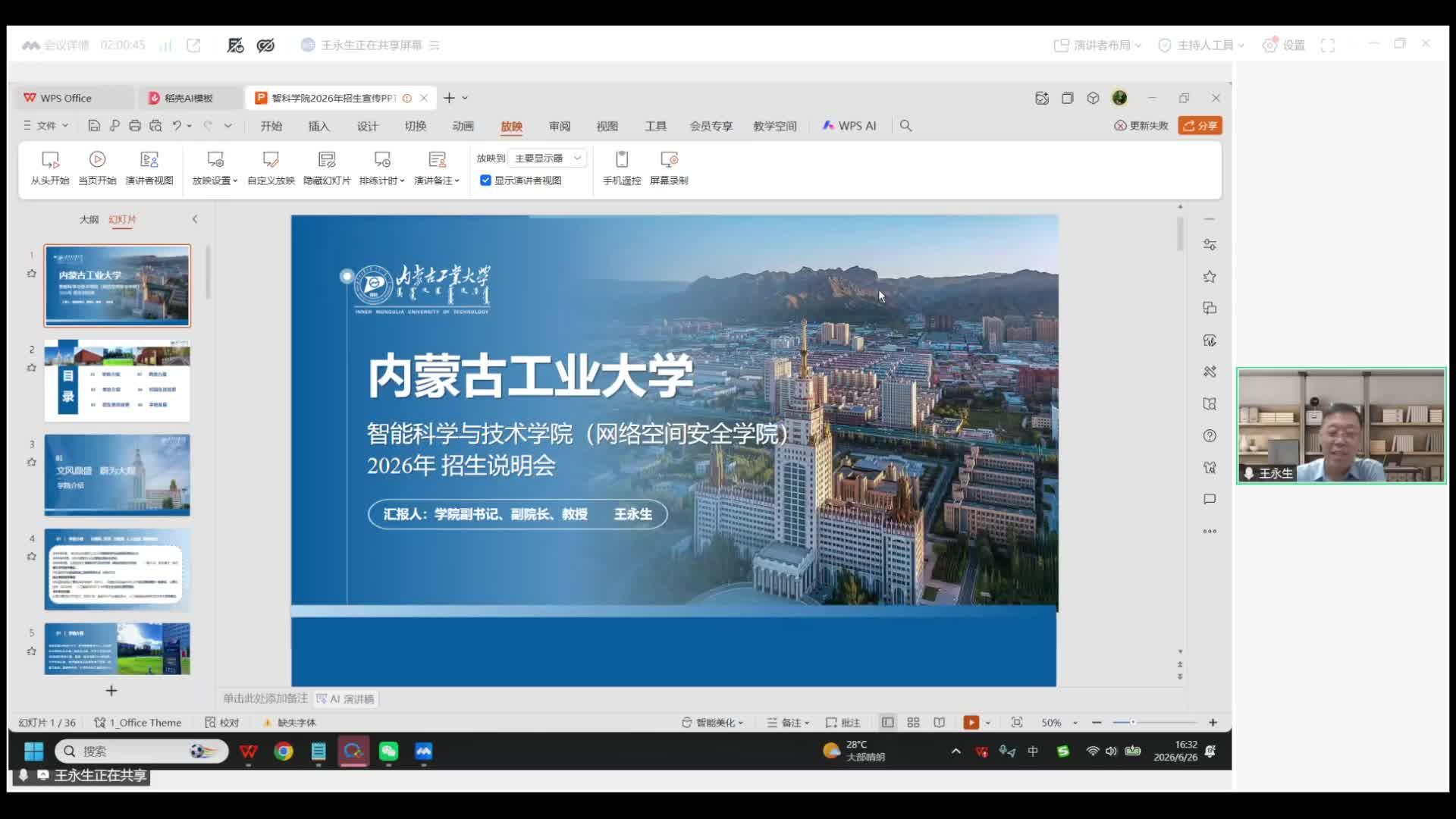Start slideshow from current slide (当页开始)
Screen dimensions: 1456x819
coord(97,168)
